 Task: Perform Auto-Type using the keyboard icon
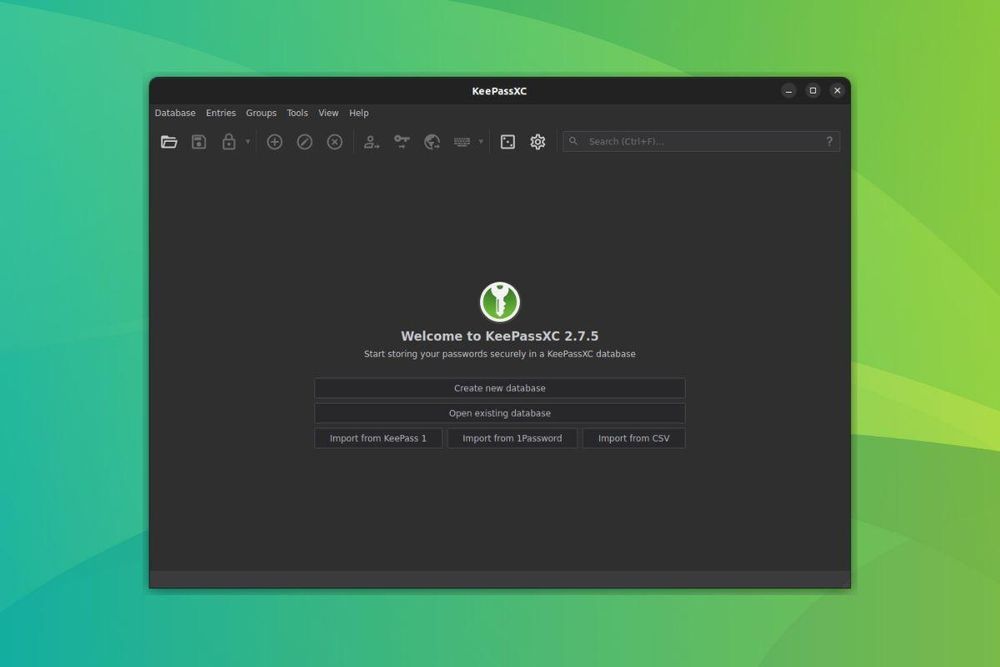(462, 141)
